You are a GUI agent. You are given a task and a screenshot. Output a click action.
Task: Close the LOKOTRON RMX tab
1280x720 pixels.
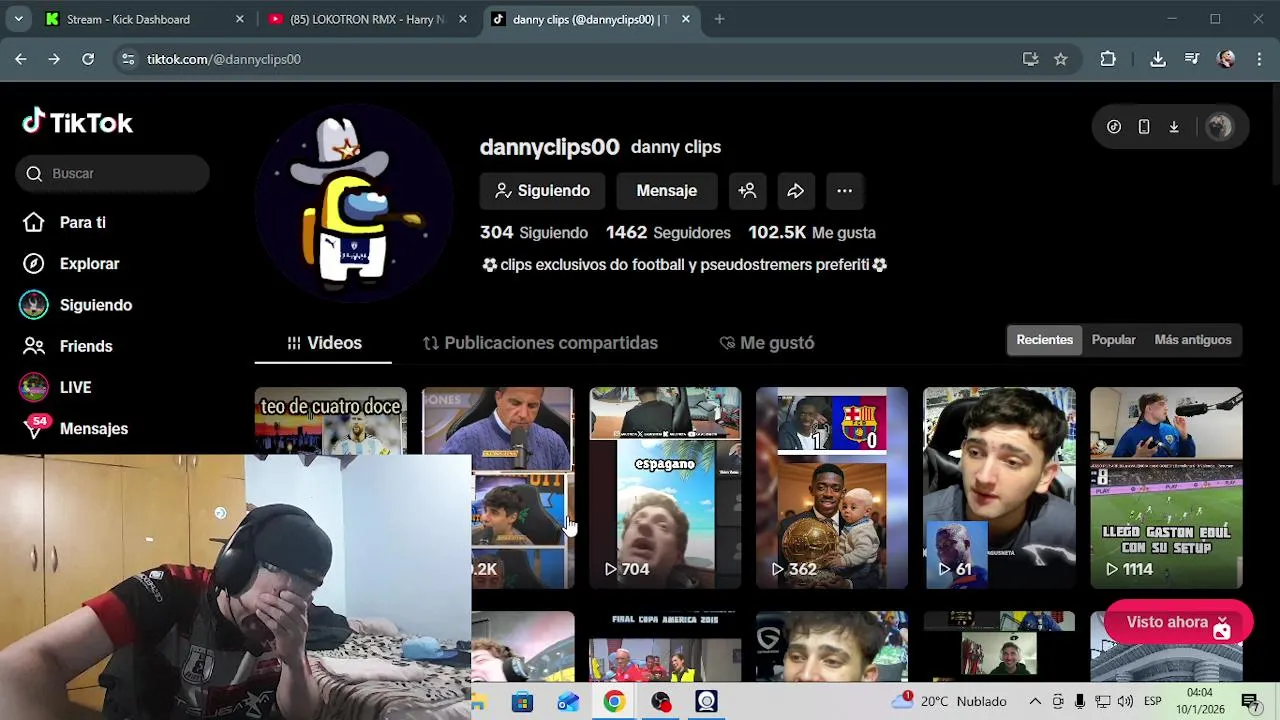[462, 19]
